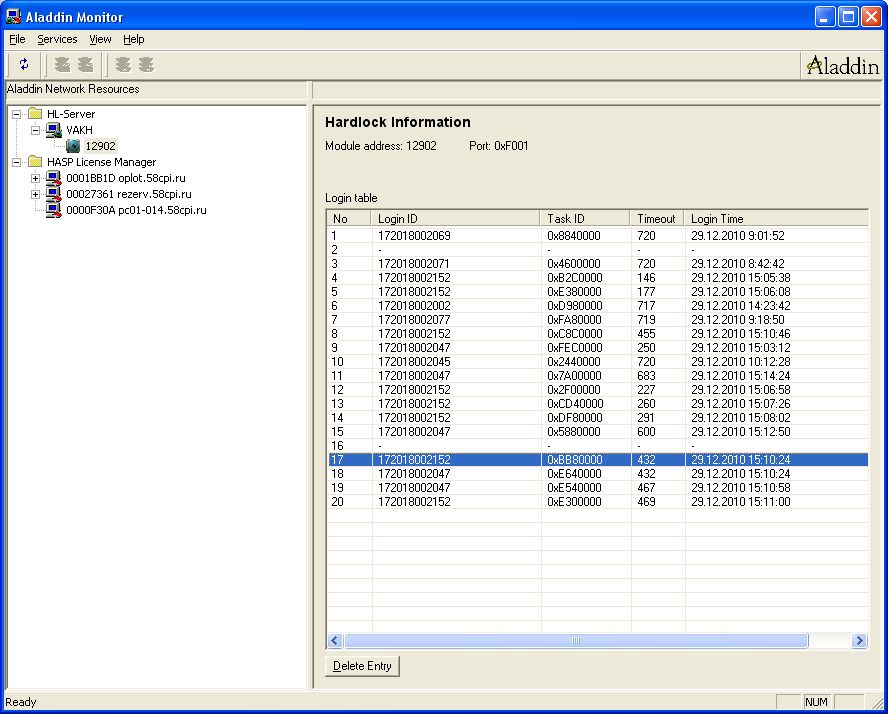888x714 pixels.
Task: Select the row with Login ID 172018002077
Action: click(598, 320)
